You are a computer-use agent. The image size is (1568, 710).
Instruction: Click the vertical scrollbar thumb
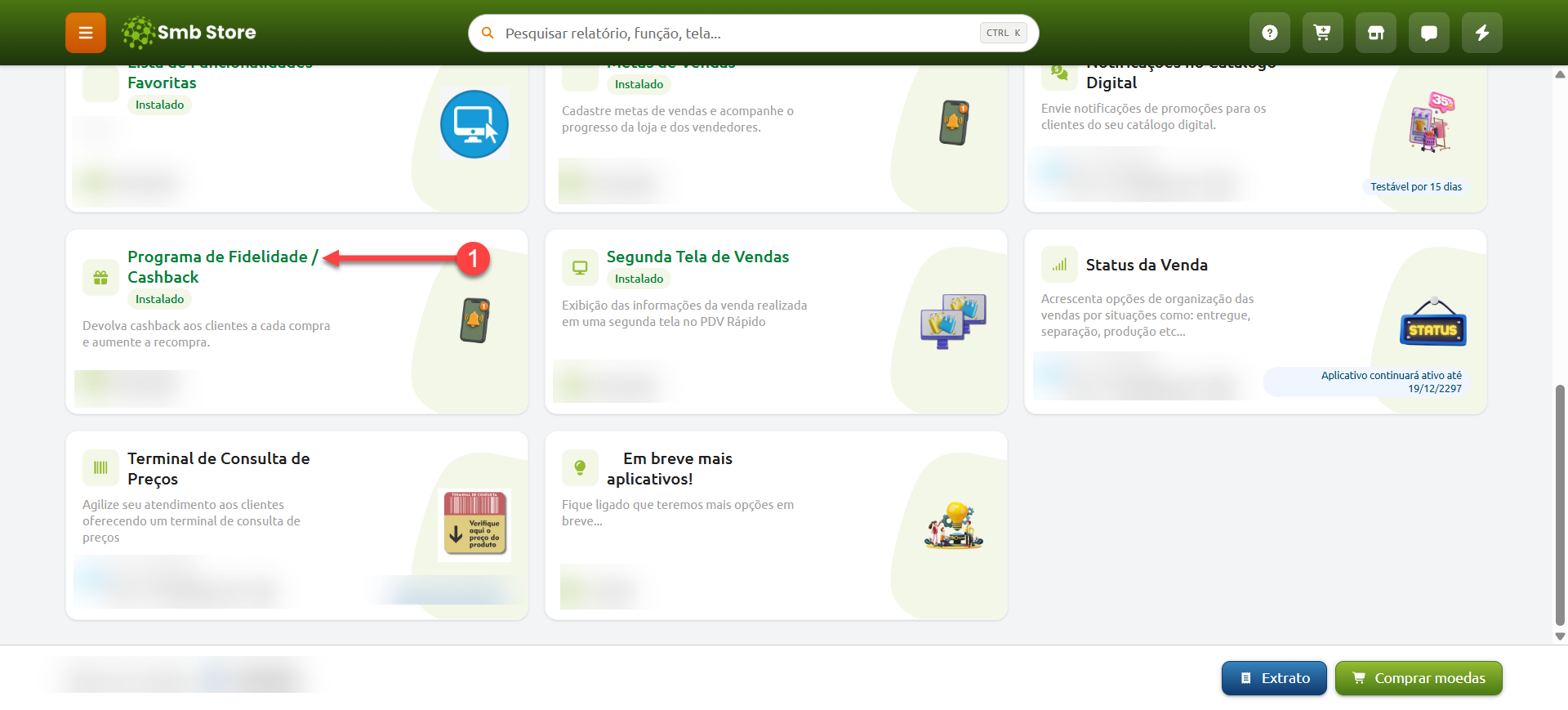(1560, 504)
